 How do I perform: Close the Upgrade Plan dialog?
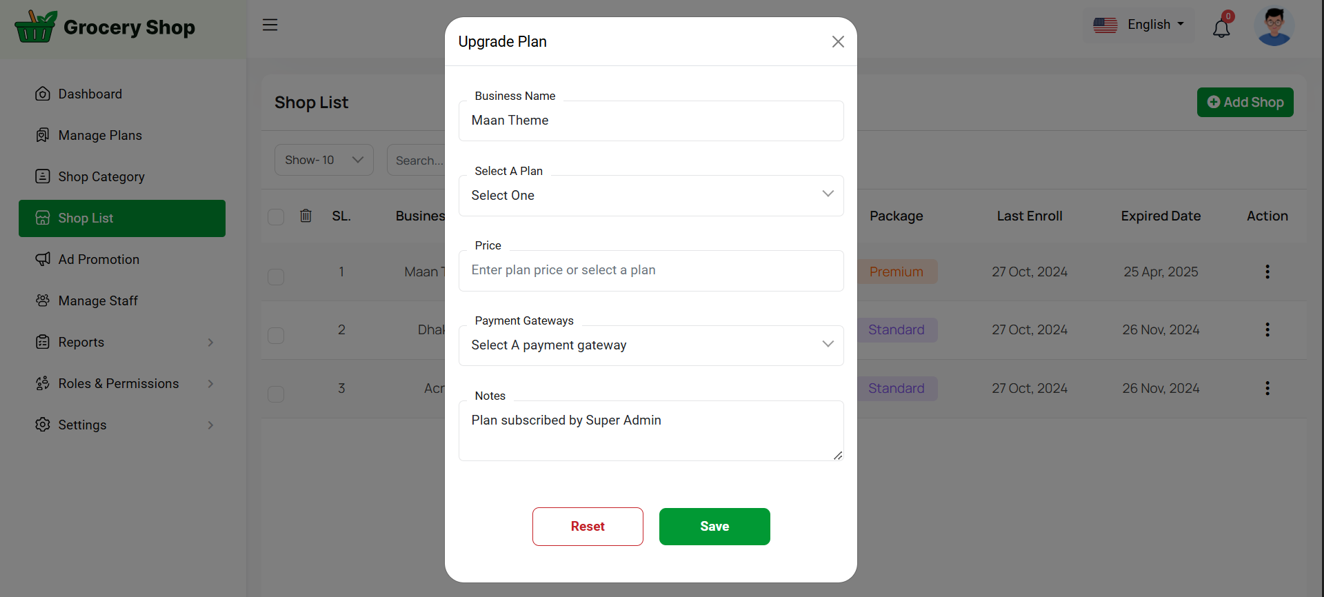[838, 42]
